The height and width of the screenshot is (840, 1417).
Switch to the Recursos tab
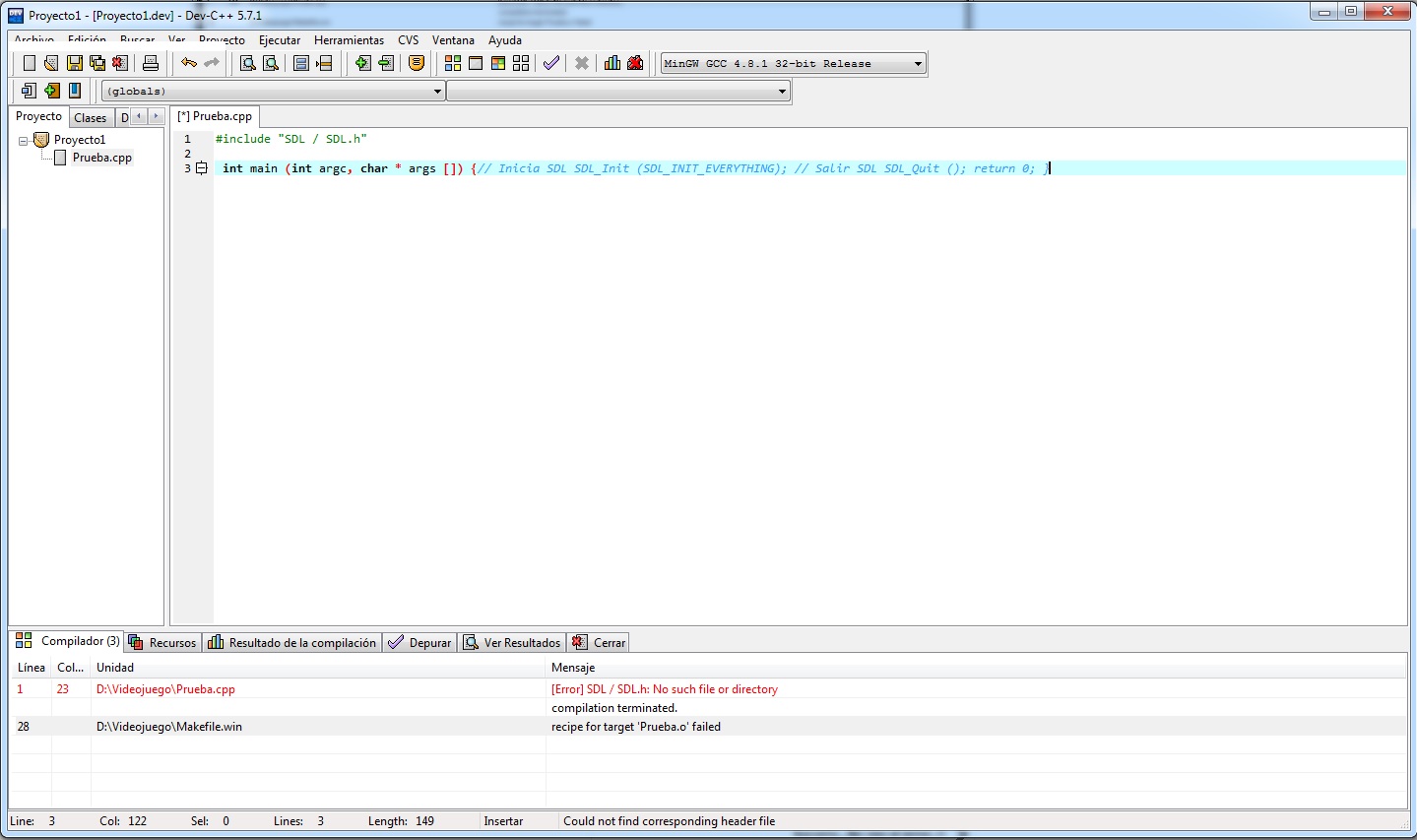pyautogui.click(x=163, y=643)
